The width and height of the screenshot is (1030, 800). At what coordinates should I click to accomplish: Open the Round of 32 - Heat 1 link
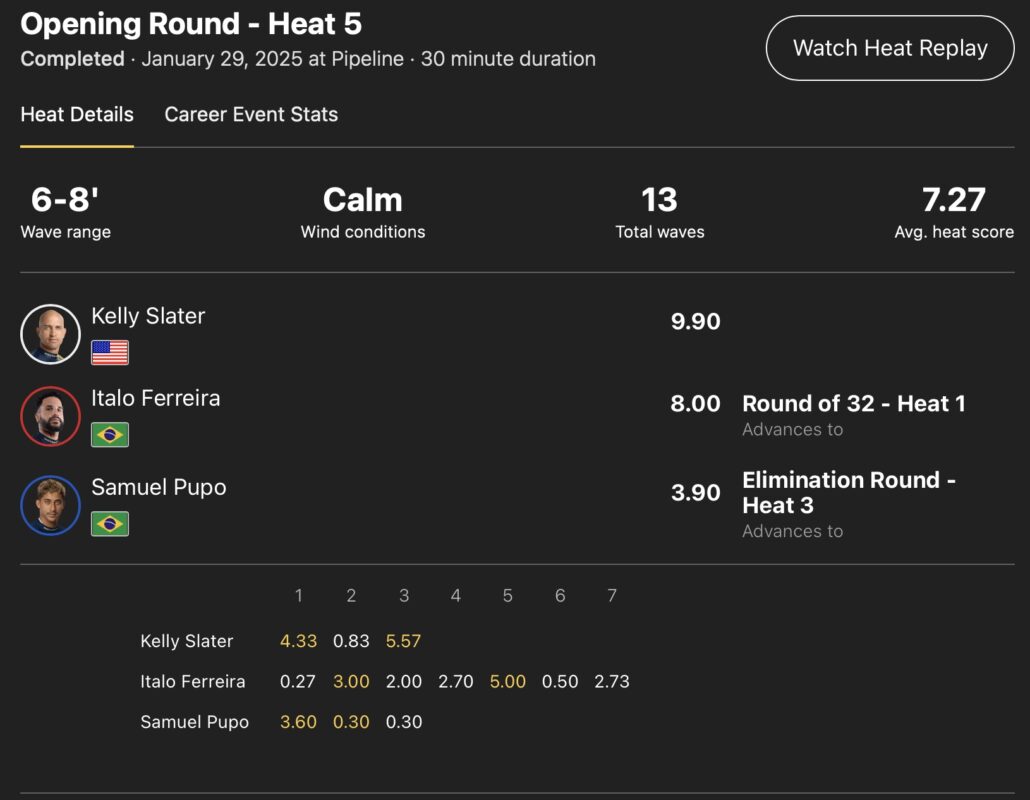[x=853, y=404]
